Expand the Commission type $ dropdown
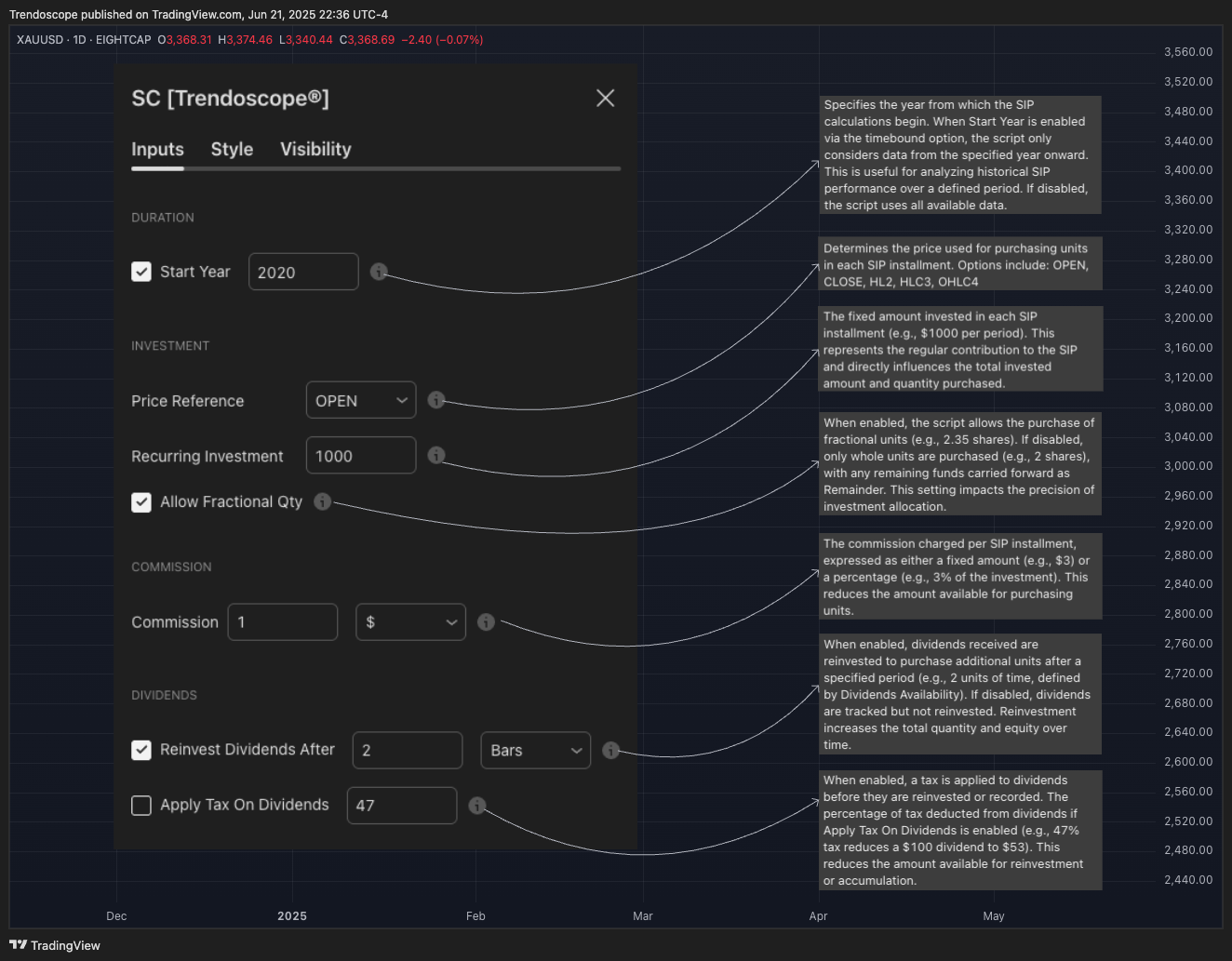This screenshot has width=1232, height=961. coord(411,621)
